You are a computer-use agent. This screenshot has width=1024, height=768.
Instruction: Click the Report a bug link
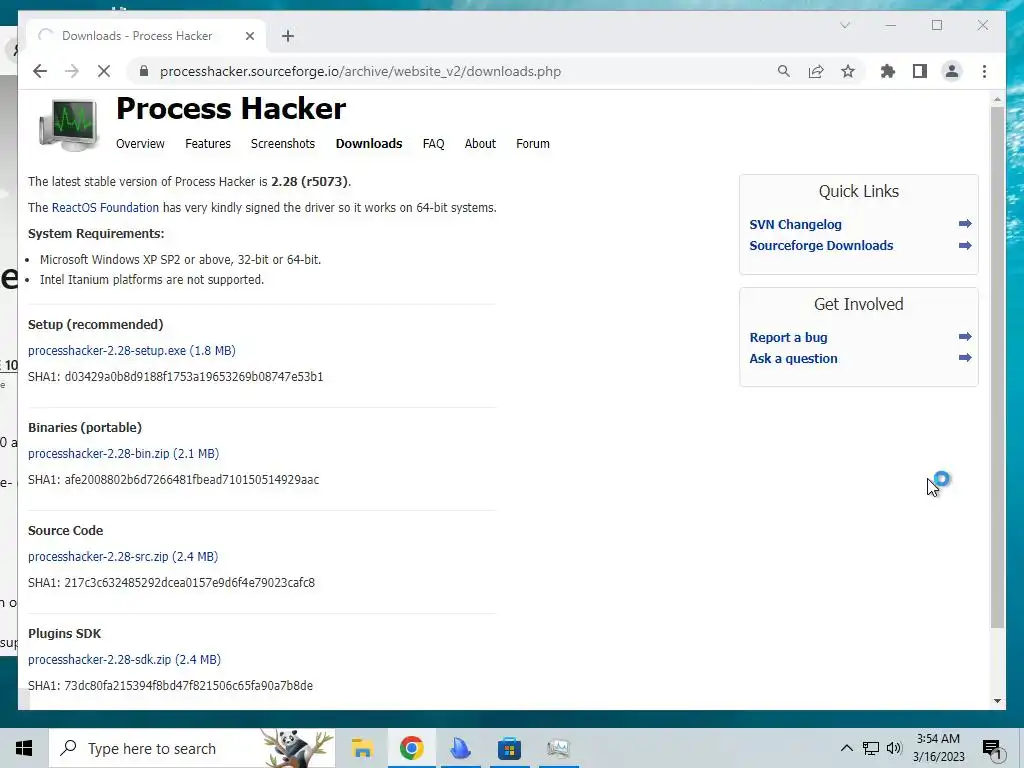[x=788, y=338]
